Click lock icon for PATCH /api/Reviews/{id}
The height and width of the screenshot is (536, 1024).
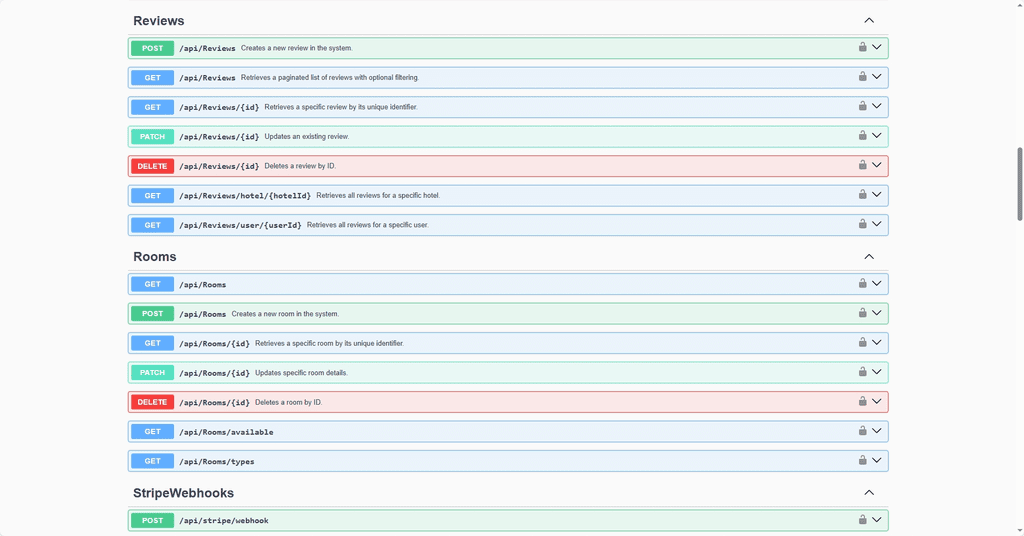(862, 135)
